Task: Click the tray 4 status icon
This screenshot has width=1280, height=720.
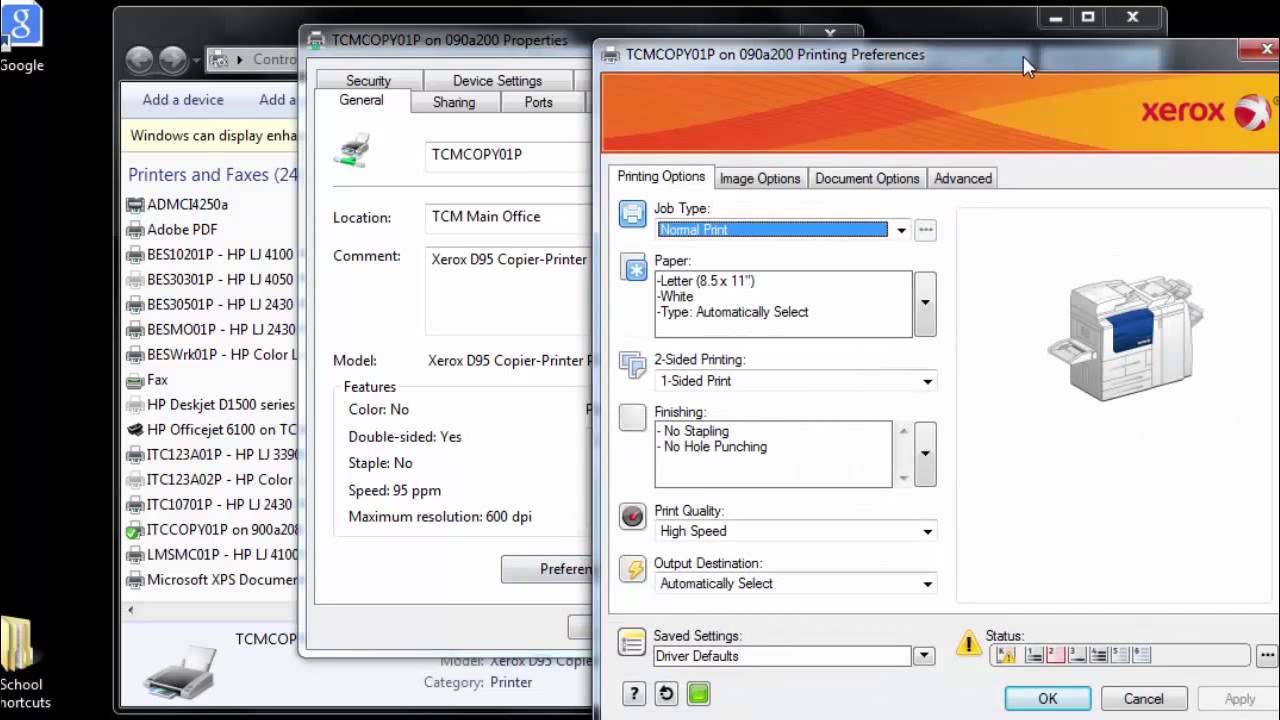Action: [x=1099, y=655]
